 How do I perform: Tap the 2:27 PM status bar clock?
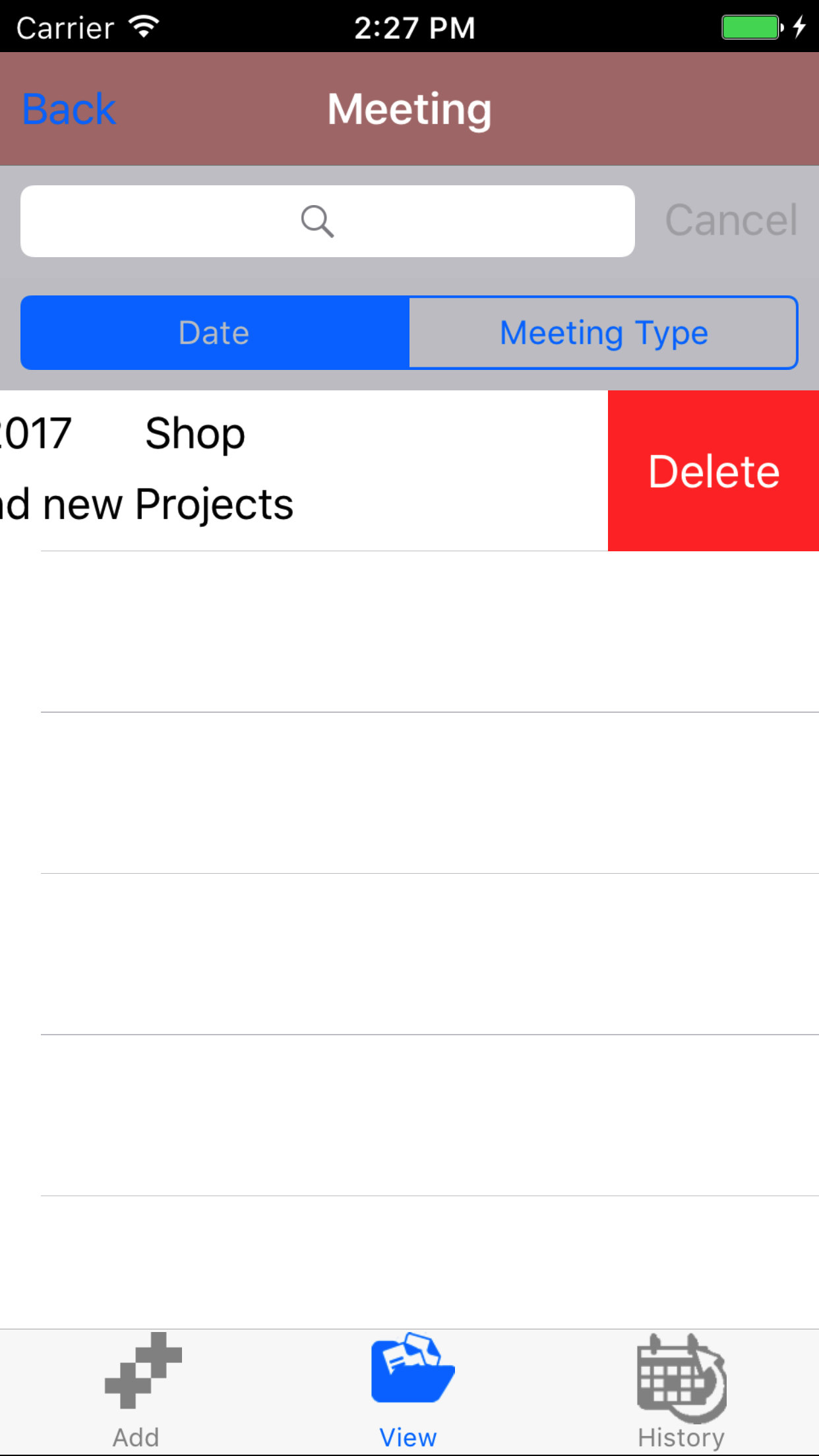[414, 28]
